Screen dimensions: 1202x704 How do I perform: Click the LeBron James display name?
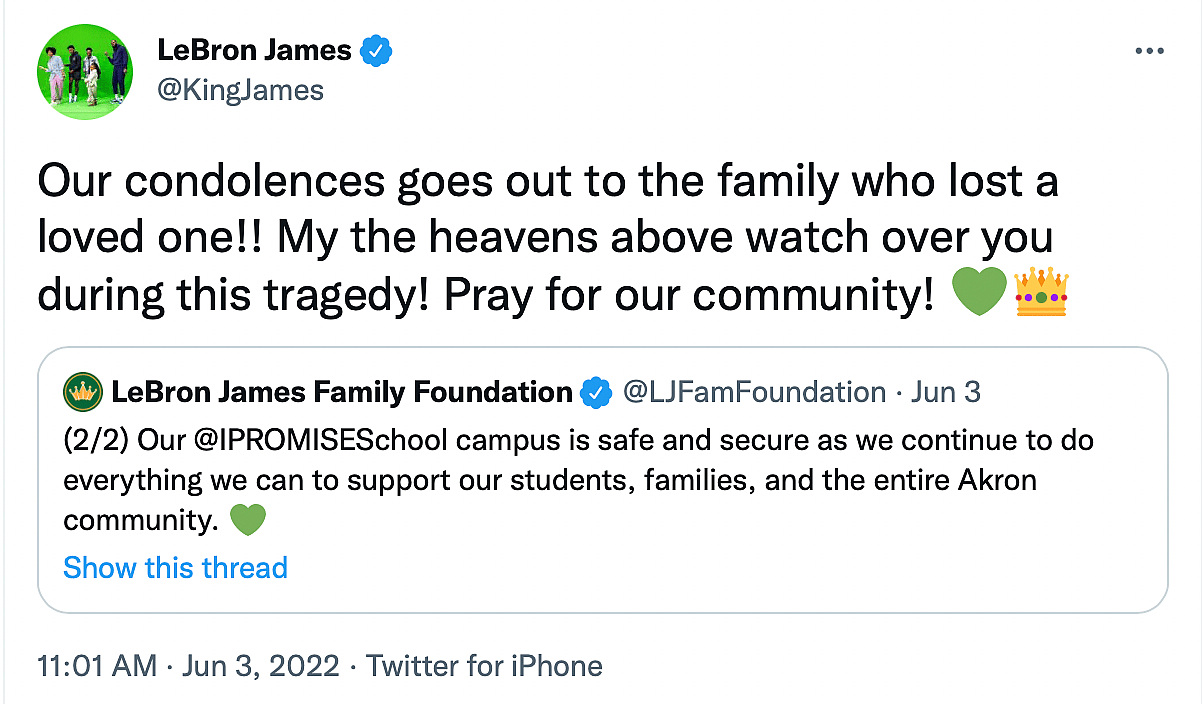point(255,50)
